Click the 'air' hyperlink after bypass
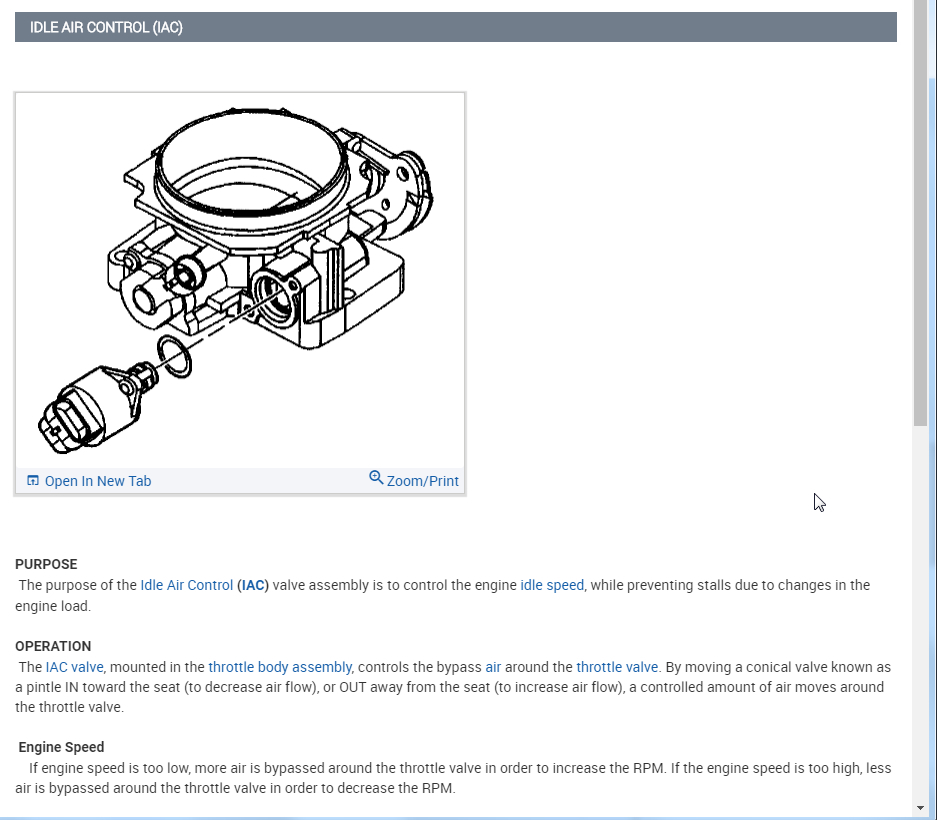937x820 pixels. [493, 667]
